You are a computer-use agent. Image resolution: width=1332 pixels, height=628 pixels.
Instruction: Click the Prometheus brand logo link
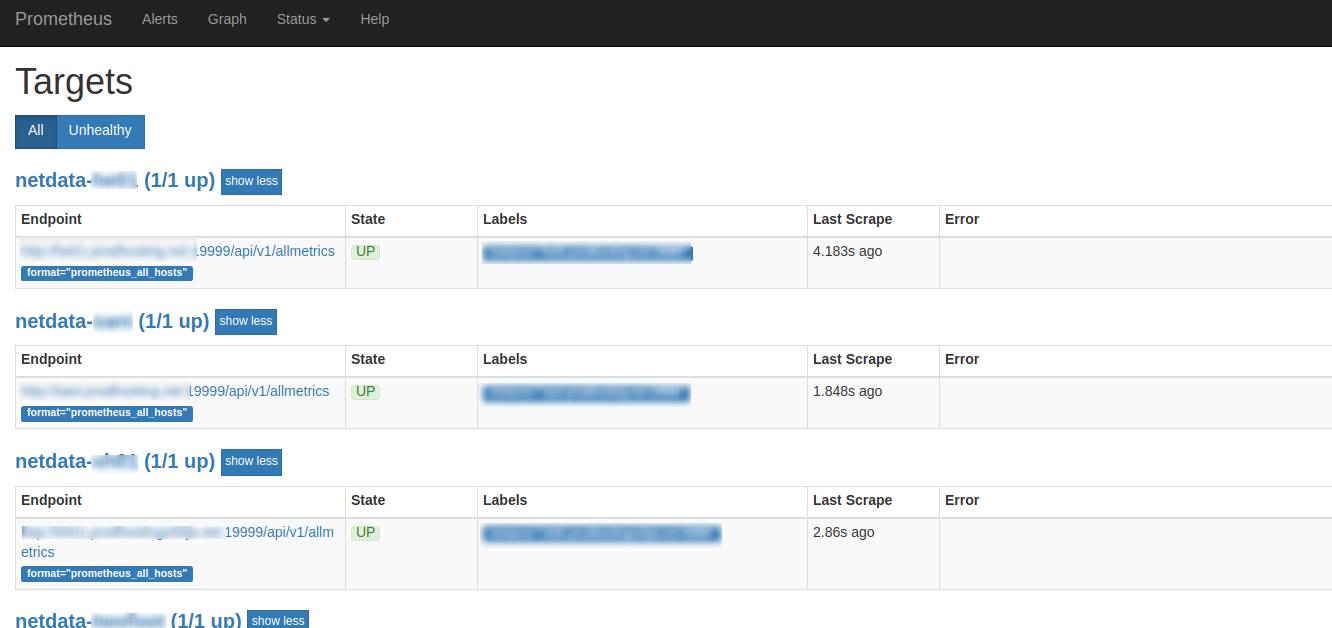click(63, 19)
